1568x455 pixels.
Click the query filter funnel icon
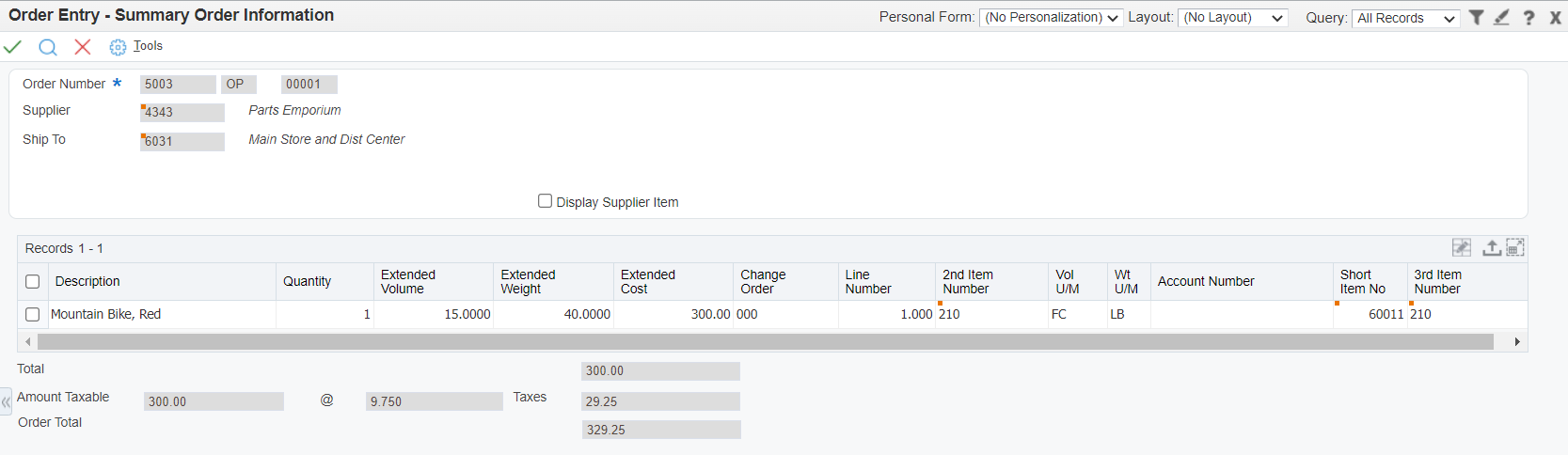[x=1477, y=17]
